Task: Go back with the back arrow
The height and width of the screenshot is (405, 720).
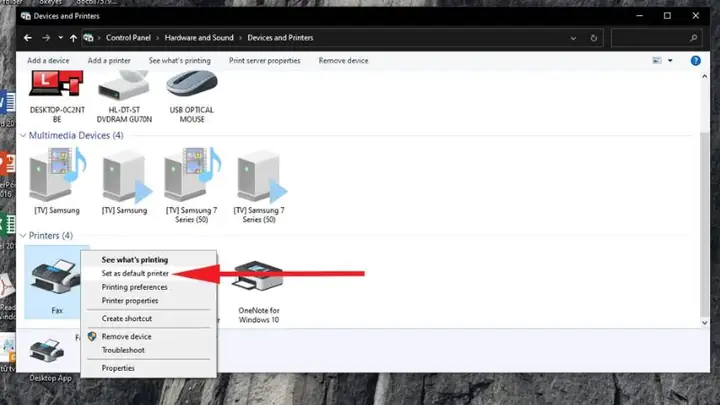Action: 28,38
